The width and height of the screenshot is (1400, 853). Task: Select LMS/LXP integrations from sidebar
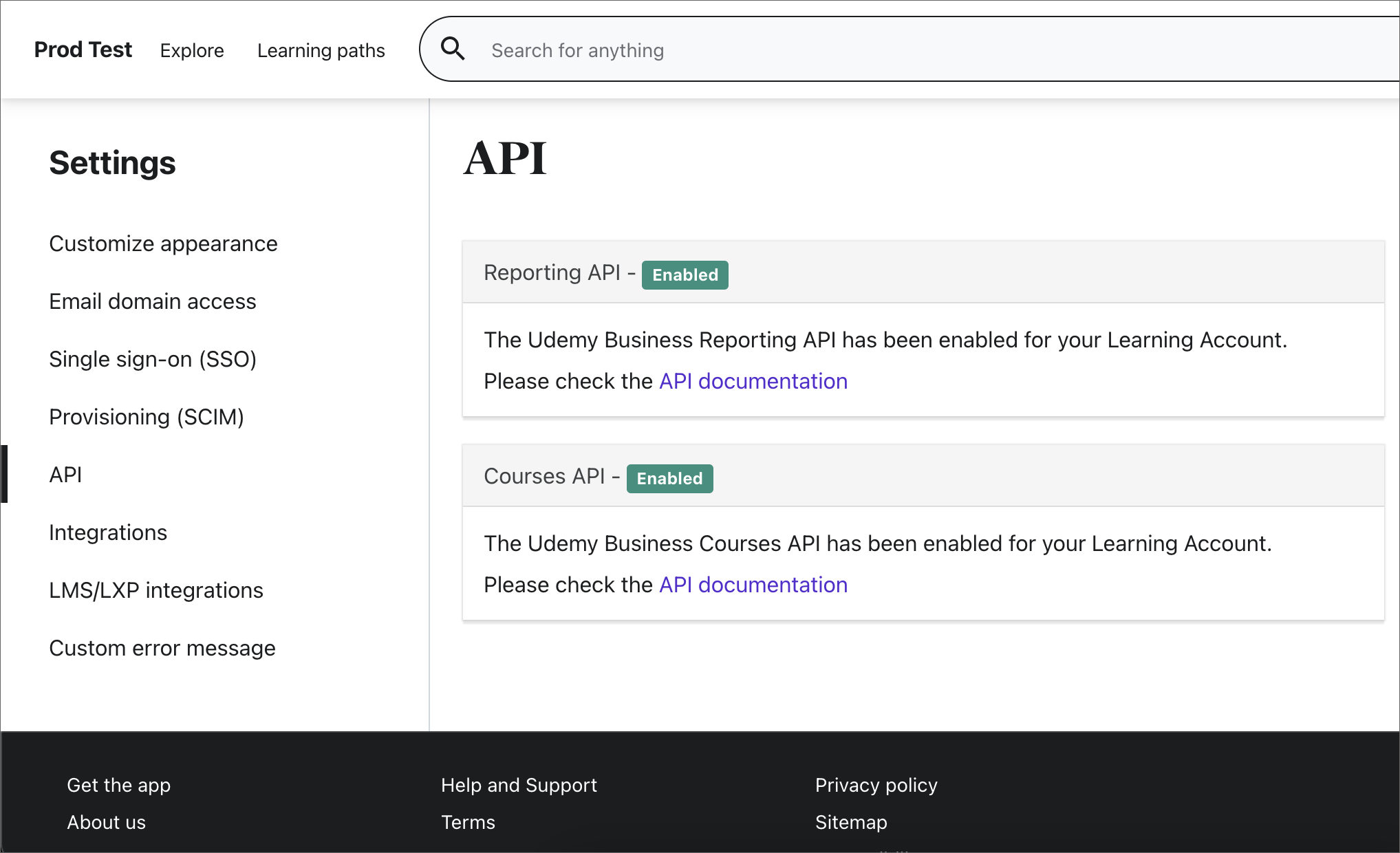tap(156, 589)
